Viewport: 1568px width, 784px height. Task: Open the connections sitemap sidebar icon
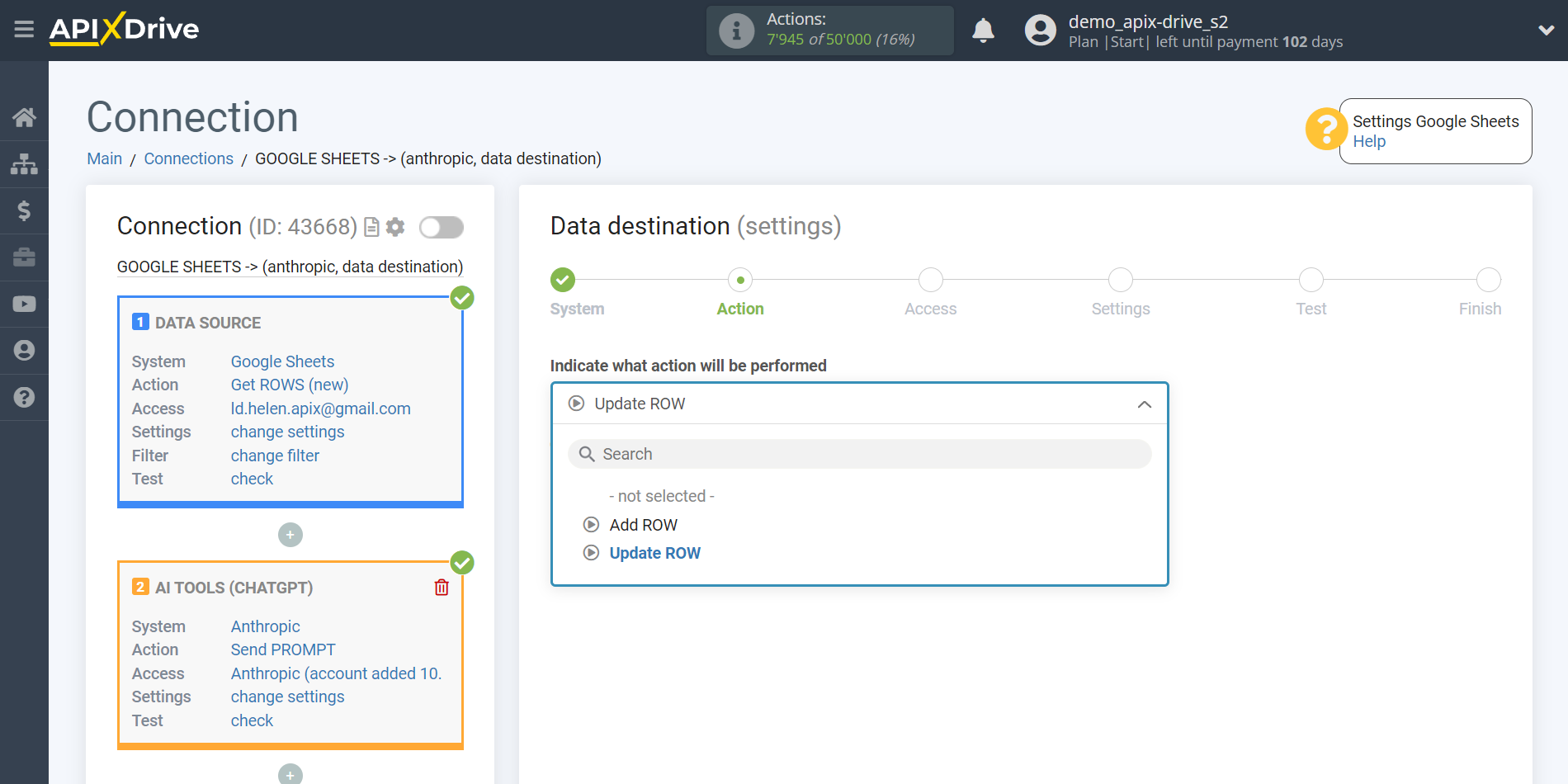24,164
